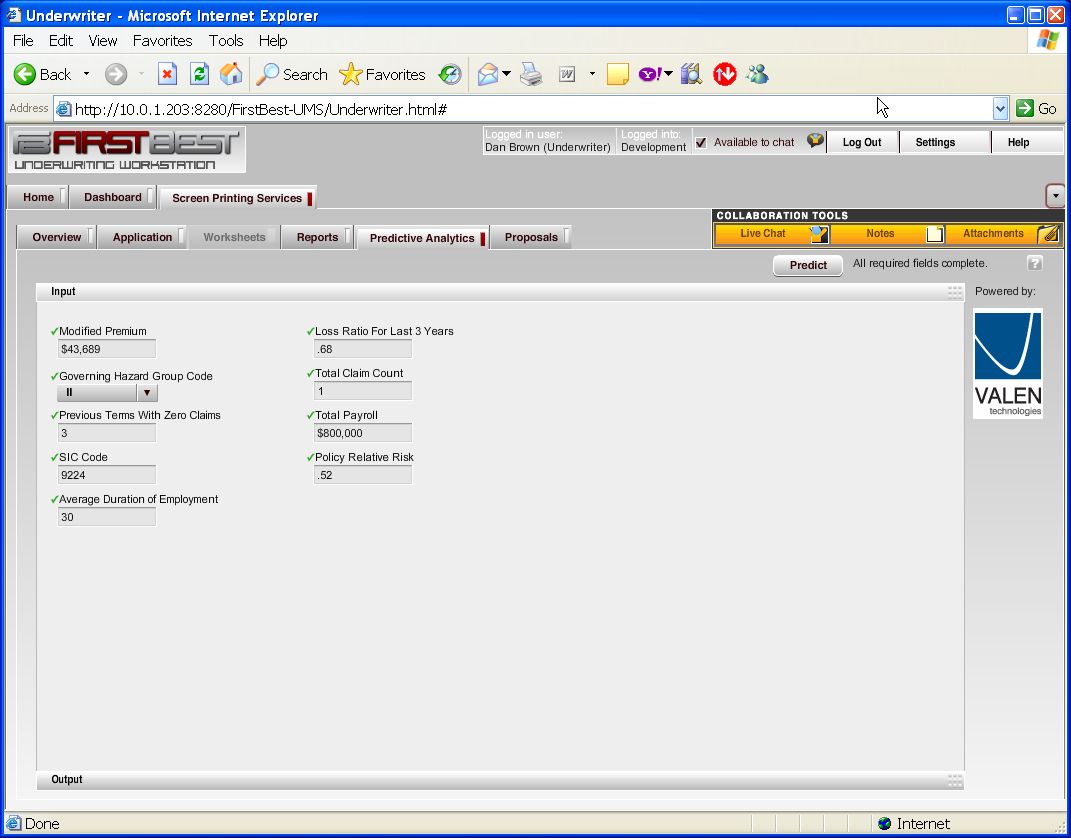This screenshot has width=1071, height=838.
Task: Click the Notes page icon
Action: [935, 234]
